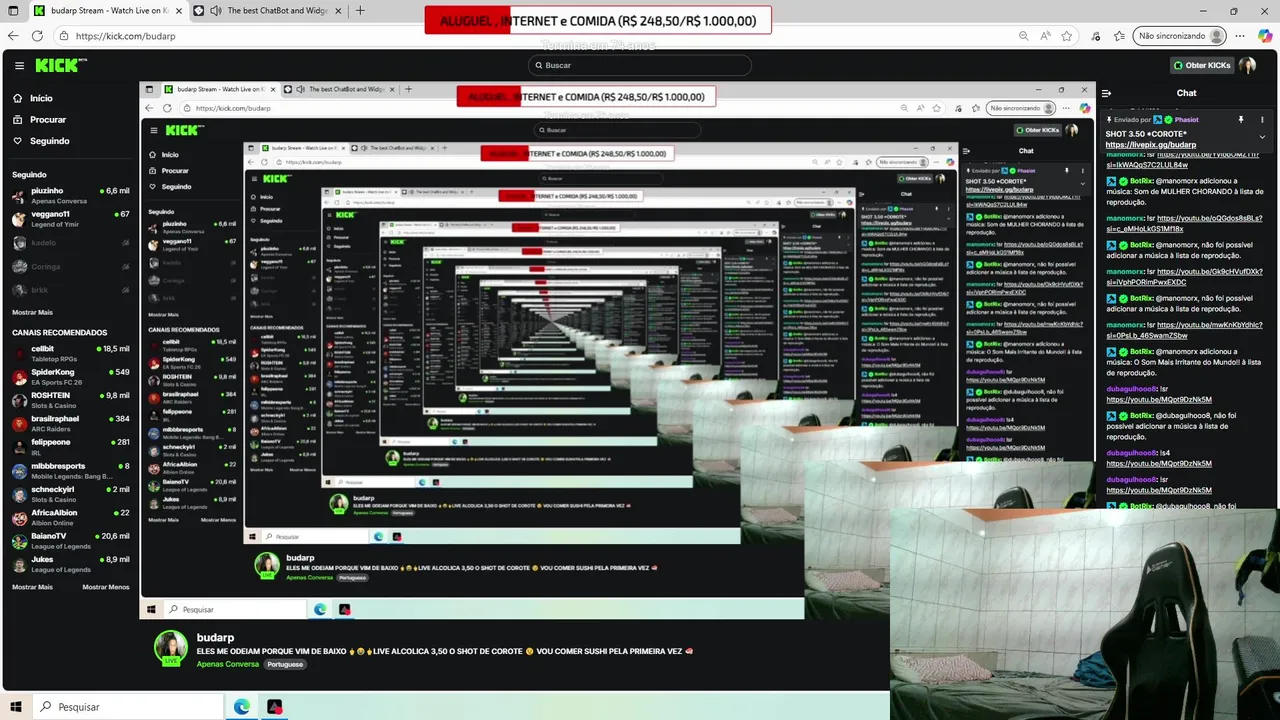Open Microsoft Edge from the taskbar

(x=242, y=707)
